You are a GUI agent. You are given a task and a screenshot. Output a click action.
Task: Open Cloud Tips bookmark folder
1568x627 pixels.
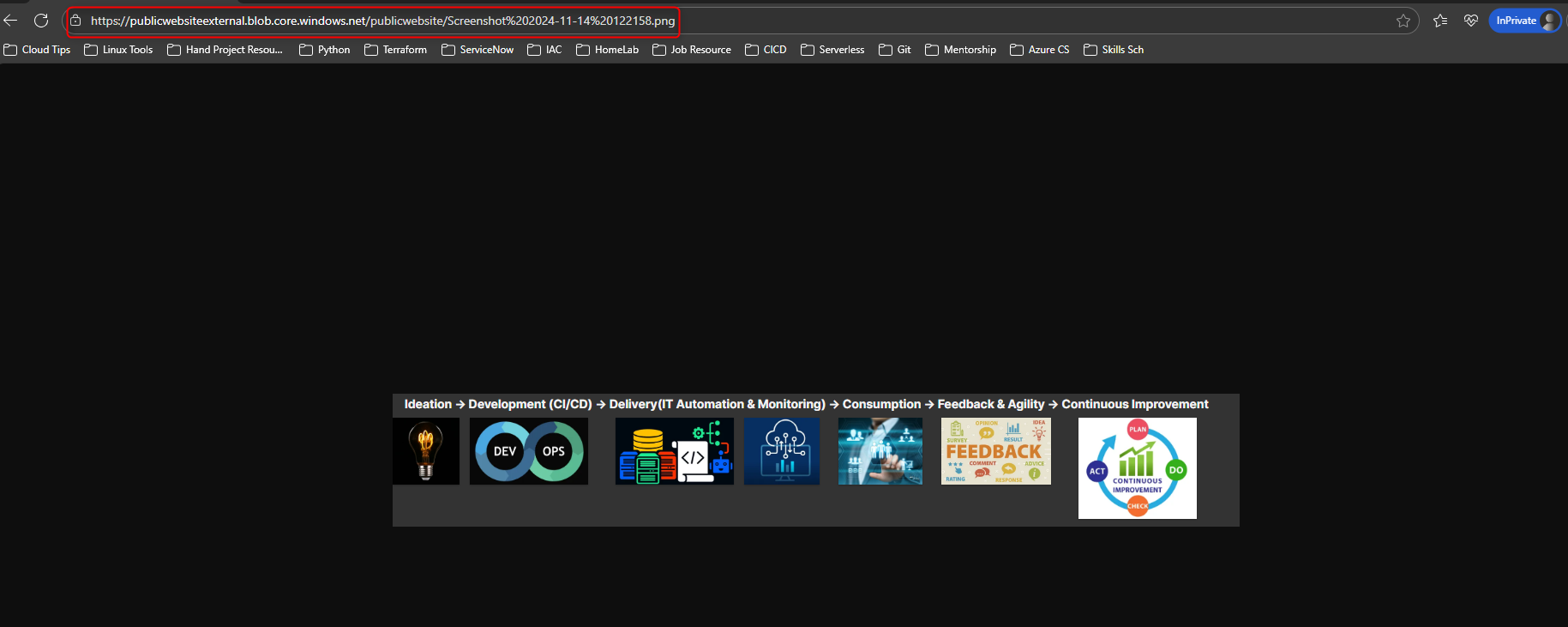pos(37,50)
